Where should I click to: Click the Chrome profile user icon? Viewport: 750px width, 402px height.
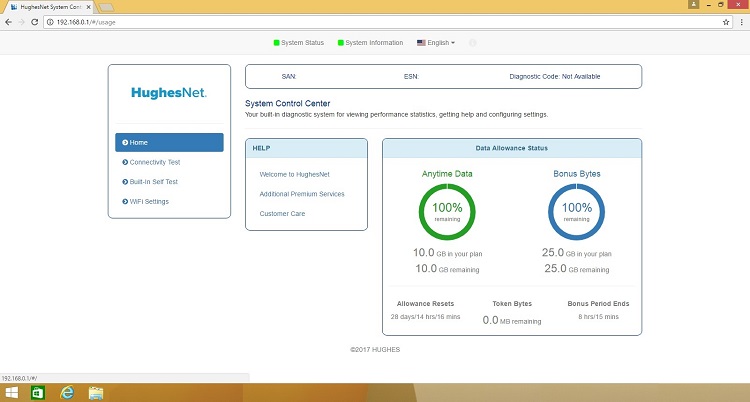coord(694,4)
